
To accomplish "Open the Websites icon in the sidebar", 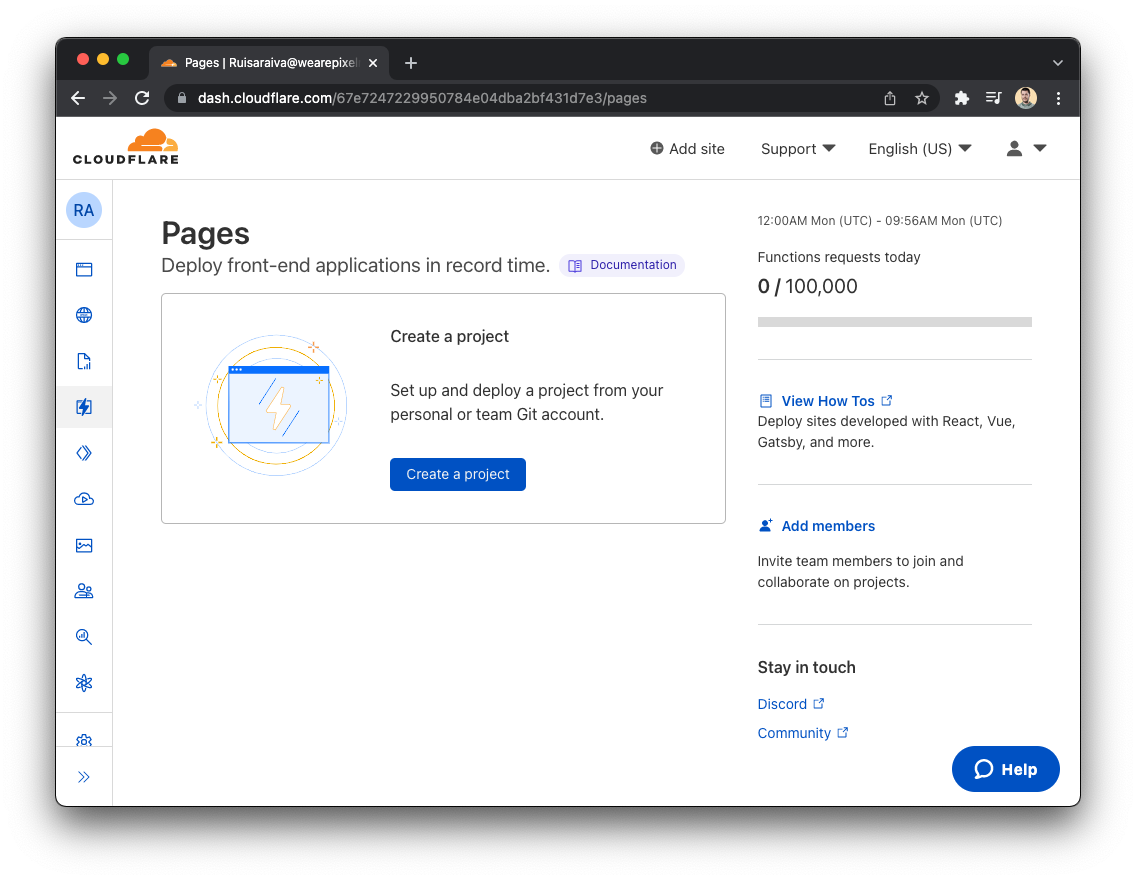I will coord(84,270).
